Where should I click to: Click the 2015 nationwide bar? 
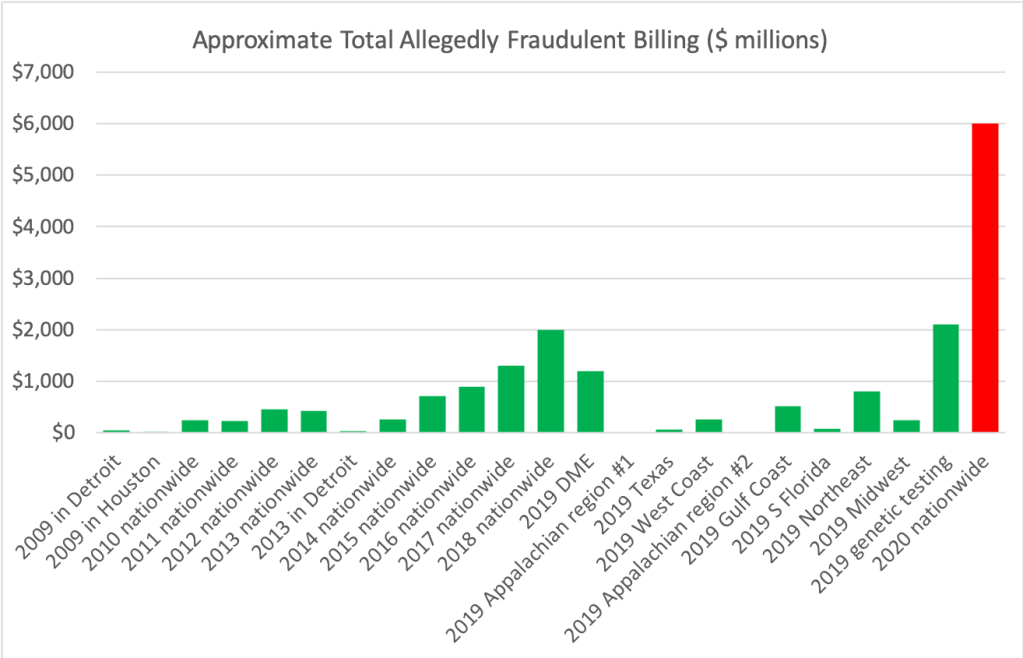tap(432, 414)
